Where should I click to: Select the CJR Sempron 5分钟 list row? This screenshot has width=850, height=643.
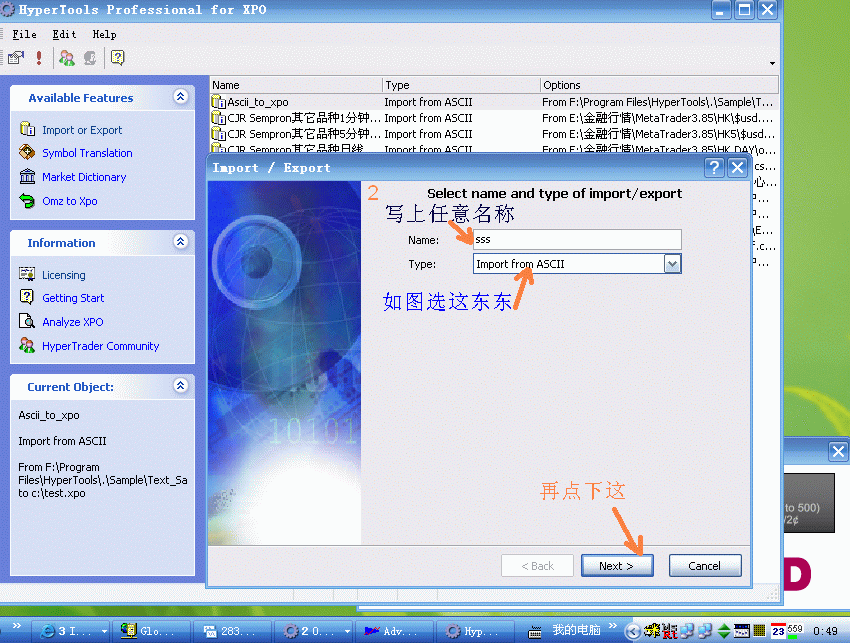tap(494, 134)
